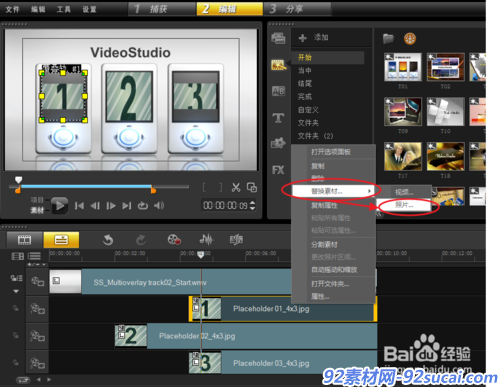Click the Placeholder 03 overlay track icon
500x387 pixels.
click(x=37, y=363)
